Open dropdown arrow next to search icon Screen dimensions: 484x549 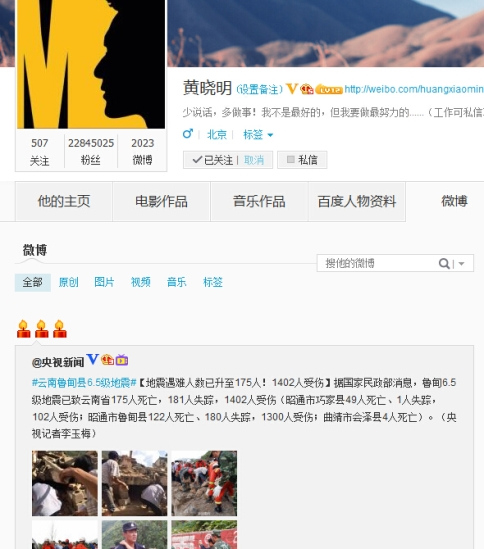point(462,264)
